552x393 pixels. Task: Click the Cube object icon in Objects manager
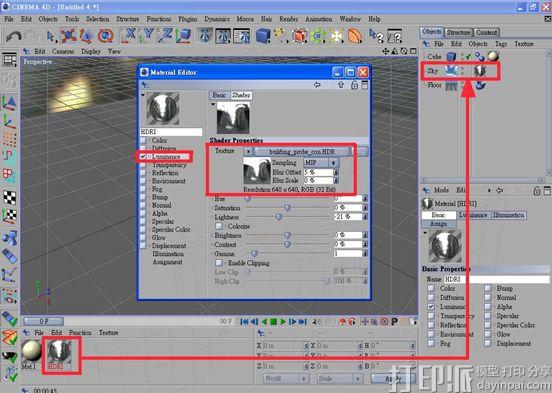point(451,56)
